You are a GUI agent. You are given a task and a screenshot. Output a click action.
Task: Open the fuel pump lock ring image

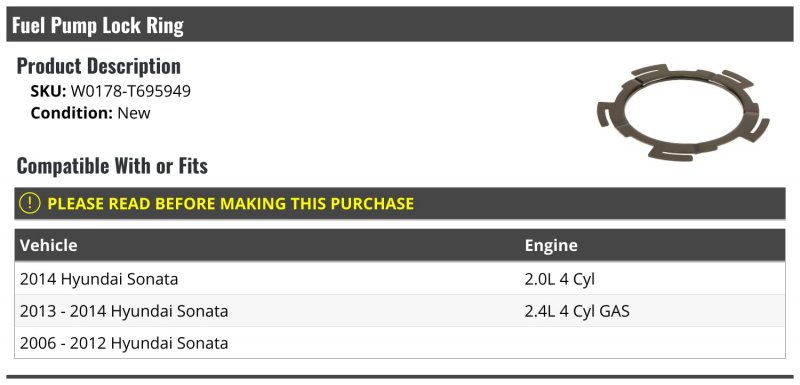click(x=684, y=112)
